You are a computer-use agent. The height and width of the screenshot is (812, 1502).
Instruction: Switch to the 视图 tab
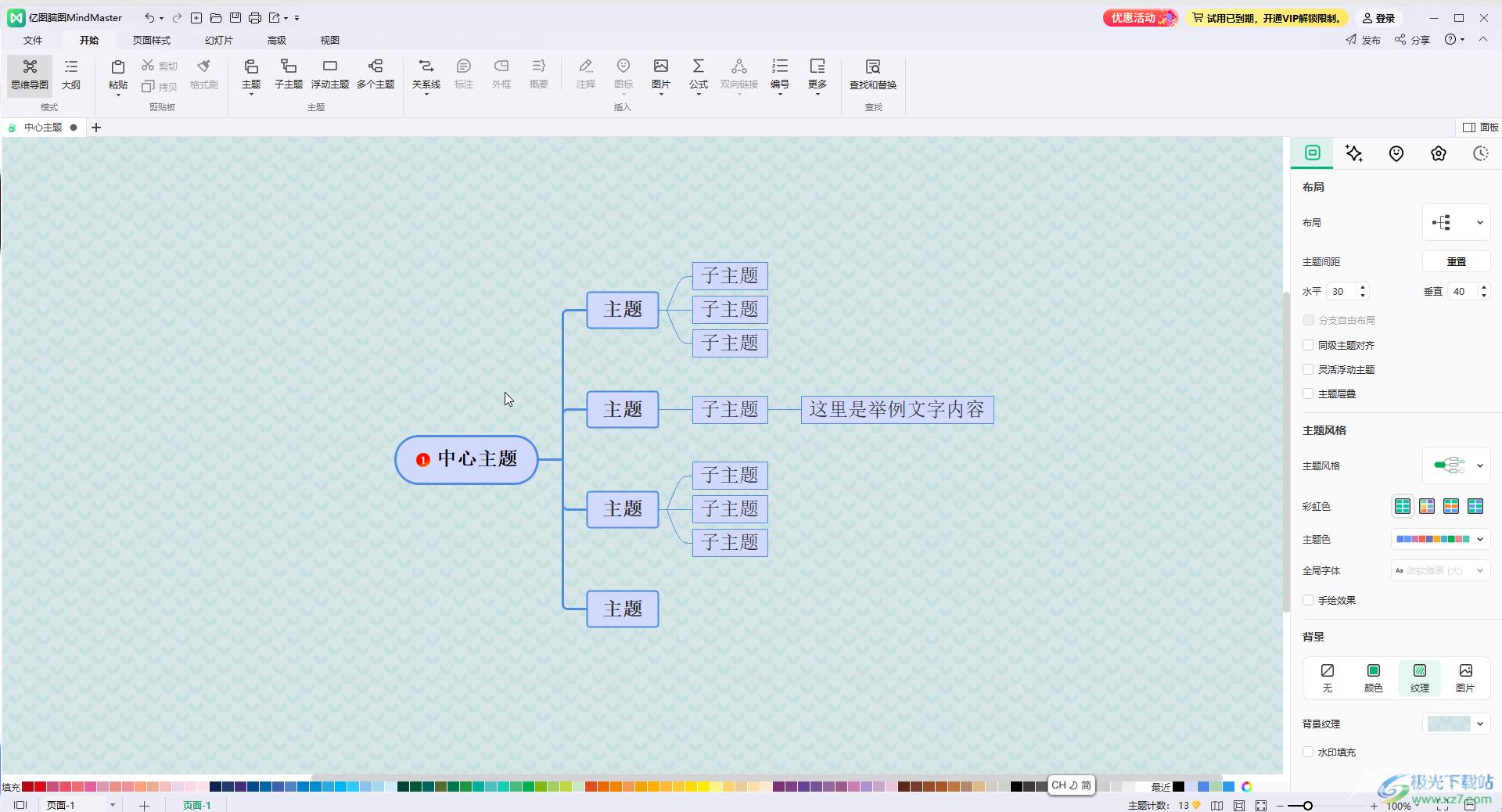pyautogui.click(x=330, y=40)
